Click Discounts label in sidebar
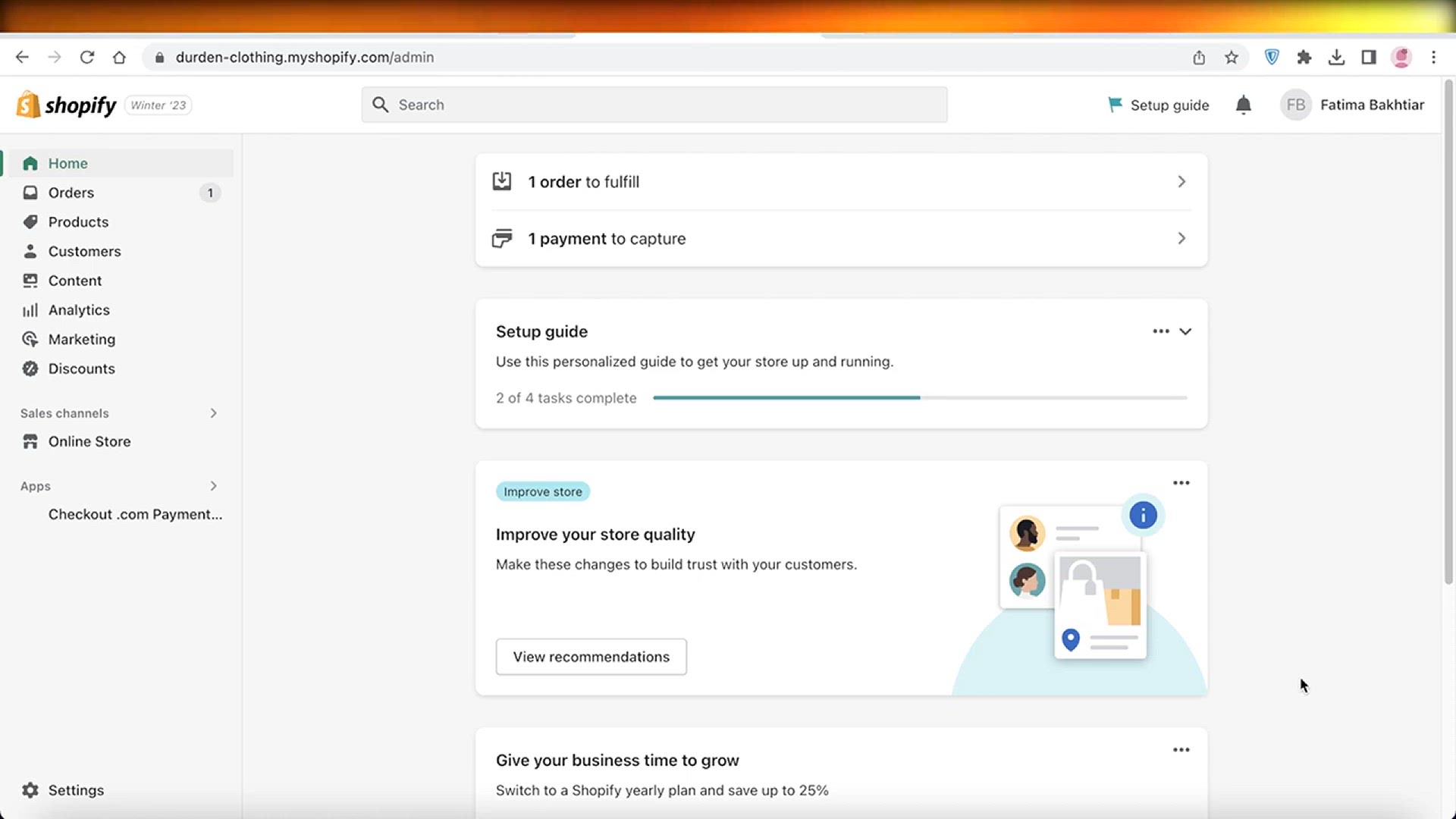1456x819 pixels. (82, 369)
